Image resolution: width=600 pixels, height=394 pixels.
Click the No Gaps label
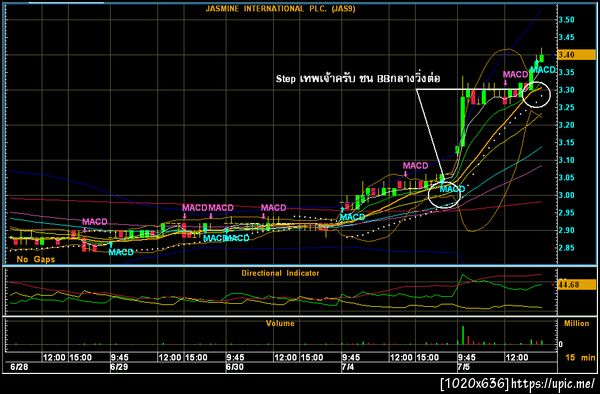click(x=36, y=259)
